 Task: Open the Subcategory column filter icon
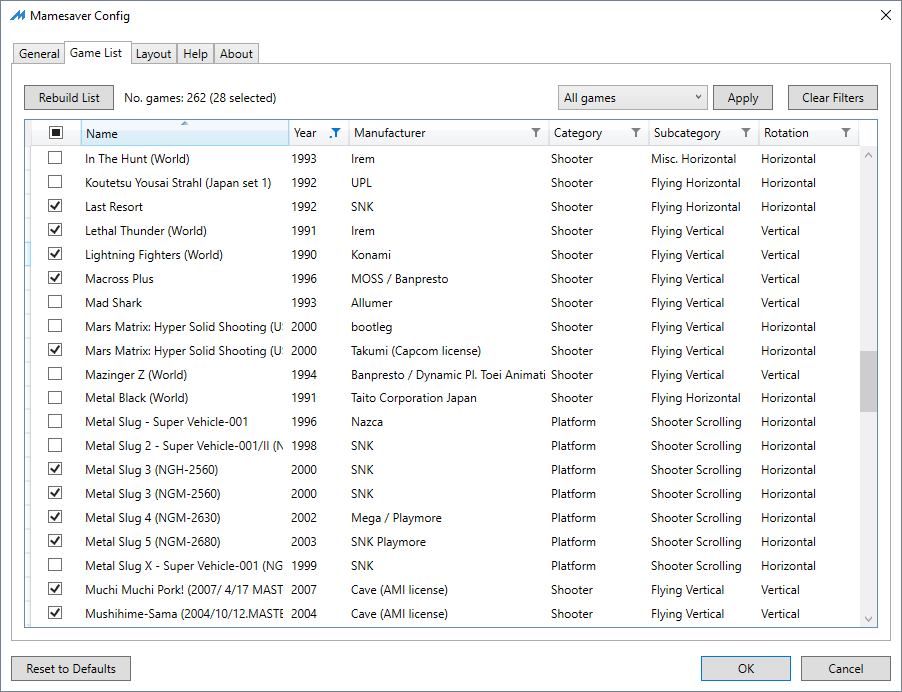click(x=746, y=133)
